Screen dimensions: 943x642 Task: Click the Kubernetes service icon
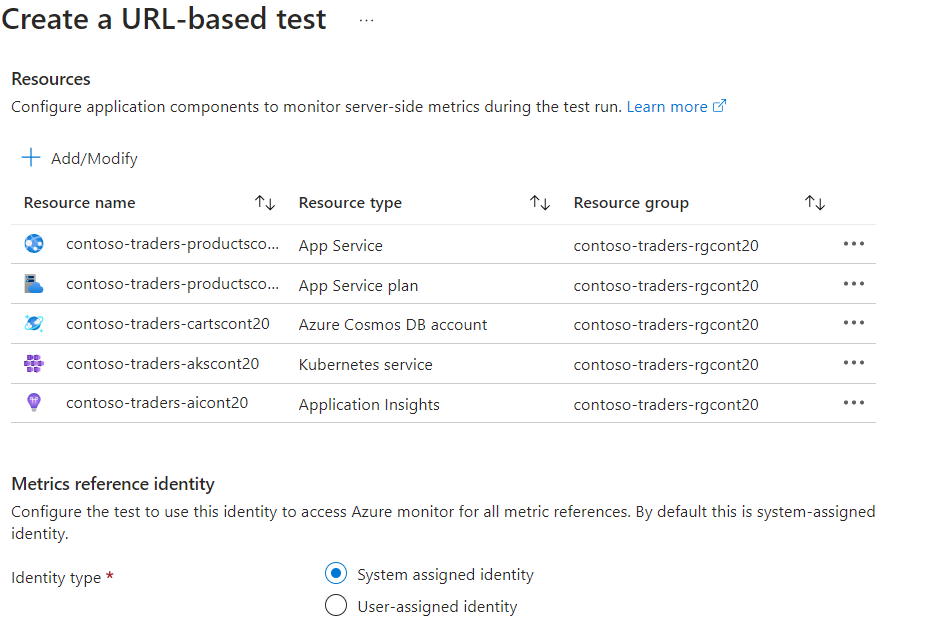34,363
